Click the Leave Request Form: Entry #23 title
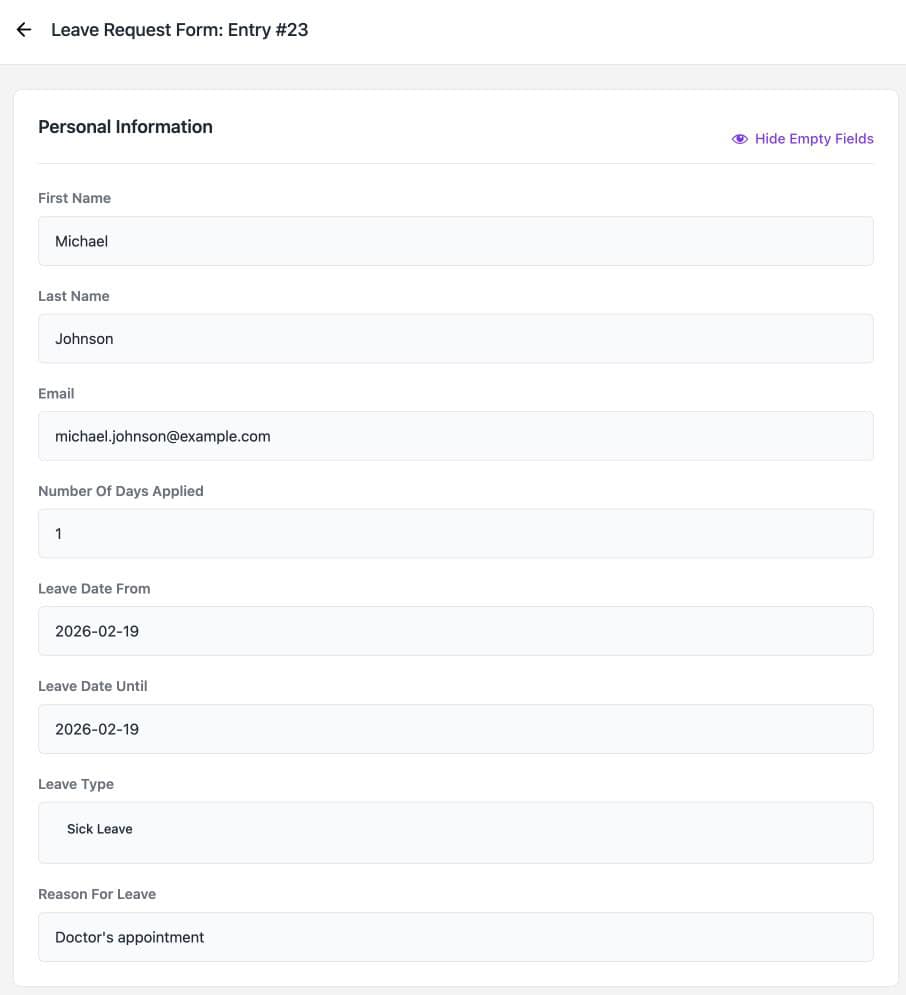This screenshot has height=995, width=906. pos(180,30)
